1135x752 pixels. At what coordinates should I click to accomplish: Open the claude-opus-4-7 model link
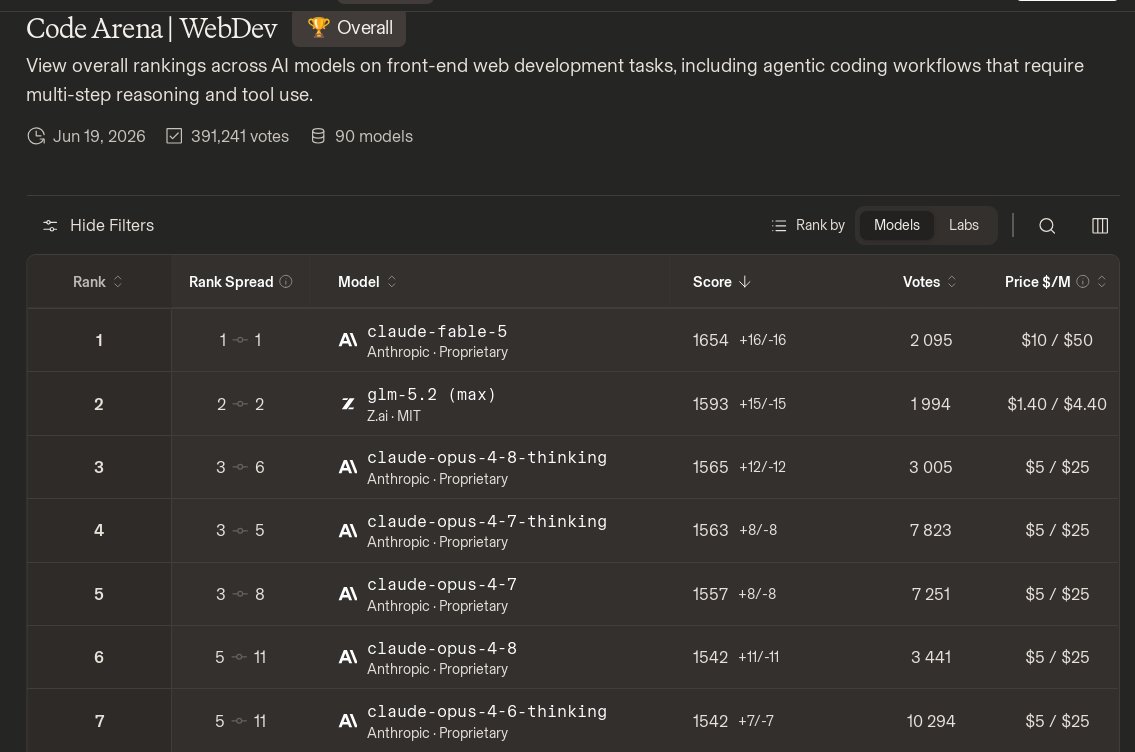pyautogui.click(x=442, y=585)
